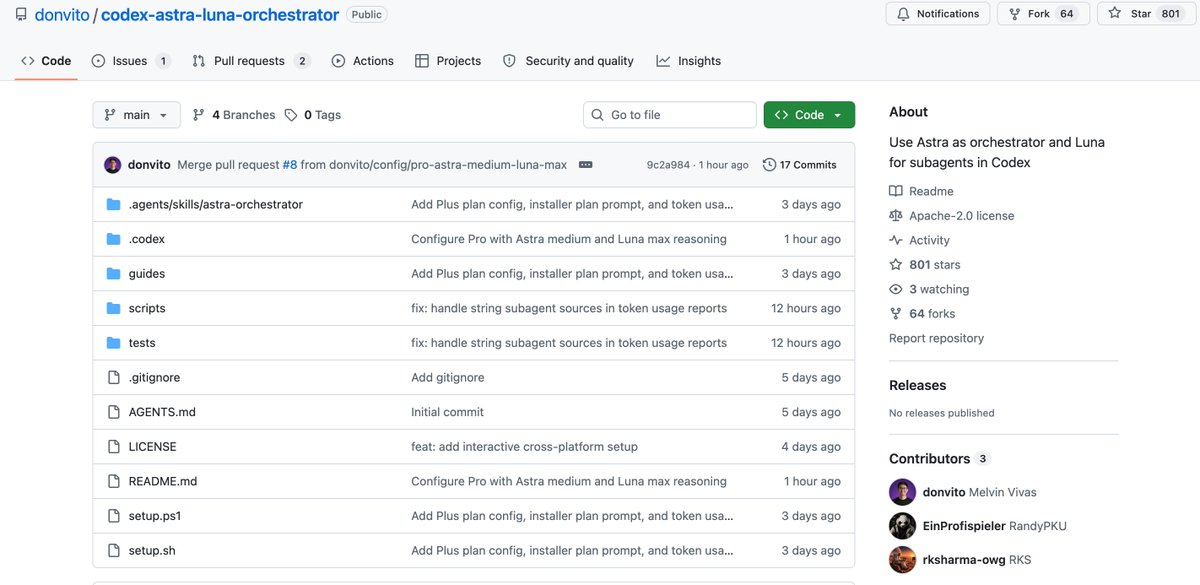View the 4 Branches link
The width and height of the screenshot is (1200, 585).
pyautogui.click(x=234, y=115)
